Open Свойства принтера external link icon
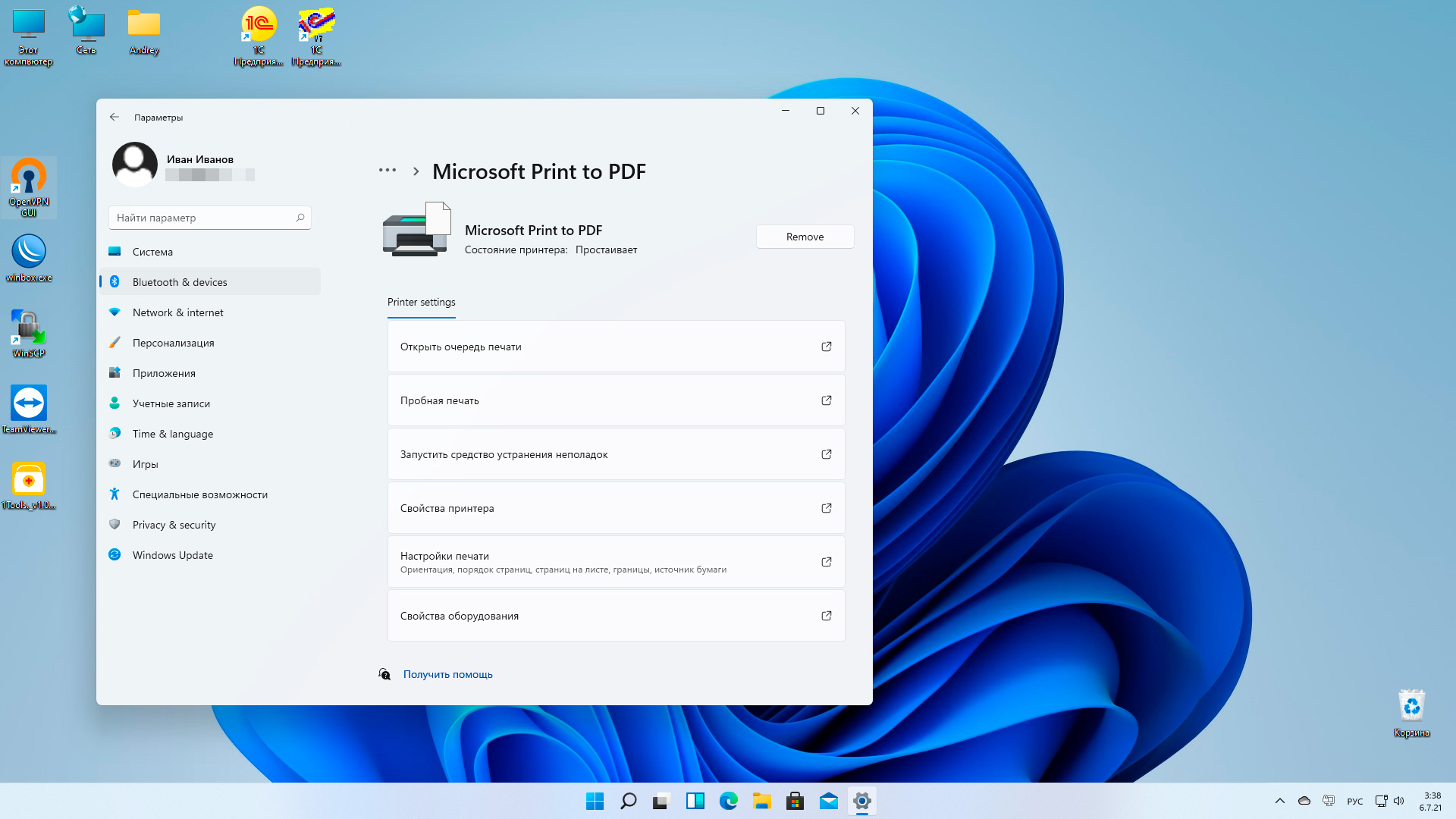The image size is (1456, 819). coord(827,508)
